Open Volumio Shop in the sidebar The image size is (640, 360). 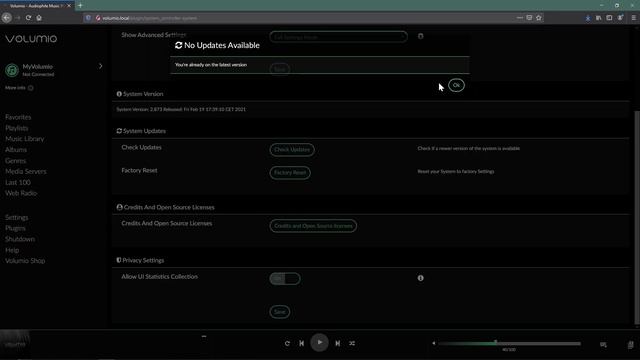25,261
